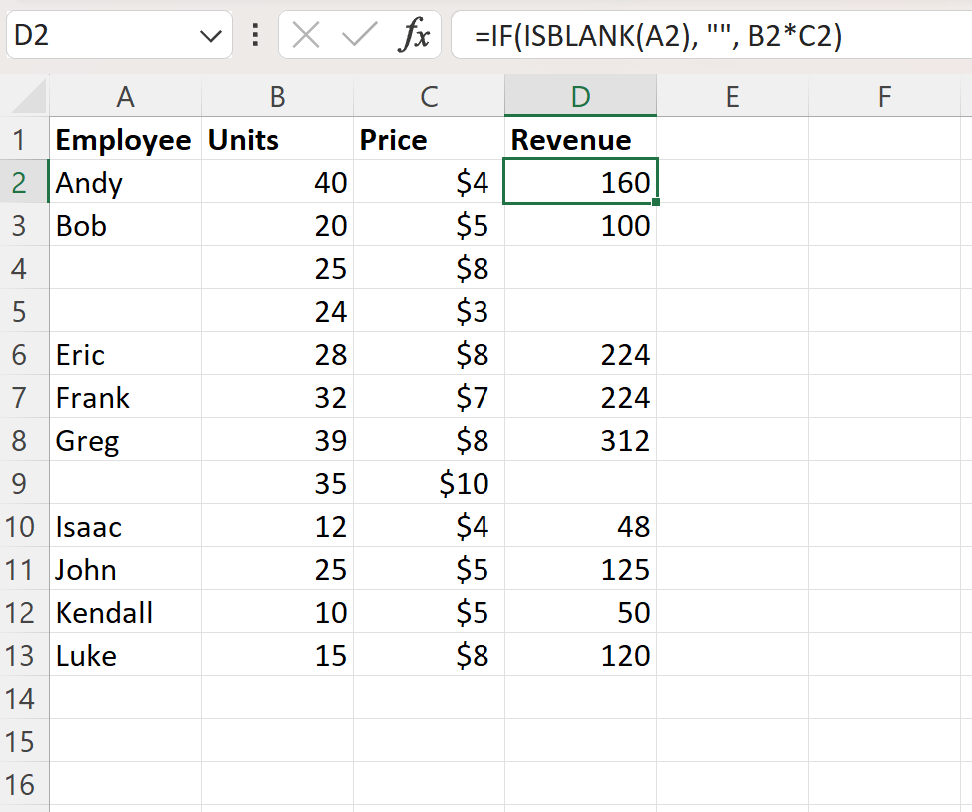Click the fill handle on cell D2
The width and height of the screenshot is (972, 812).
click(x=655, y=202)
